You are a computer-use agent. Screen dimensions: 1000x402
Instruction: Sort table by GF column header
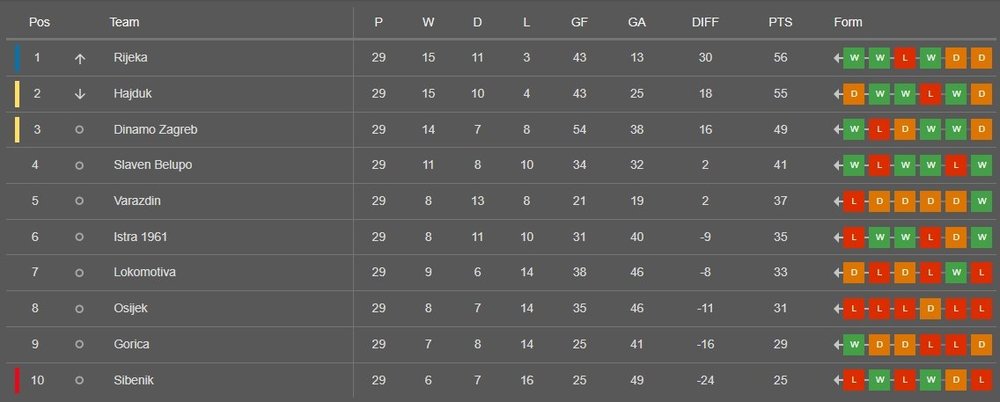[579, 22]
